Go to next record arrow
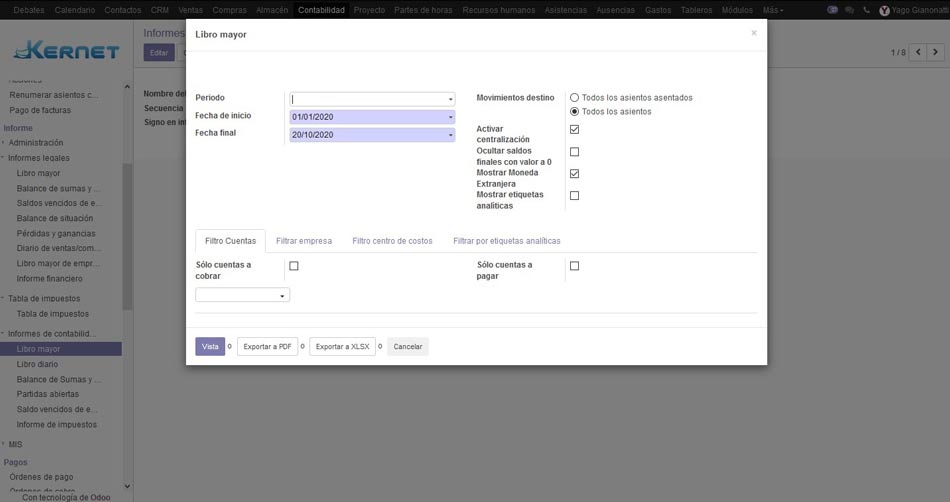 (x=938, y=52)
